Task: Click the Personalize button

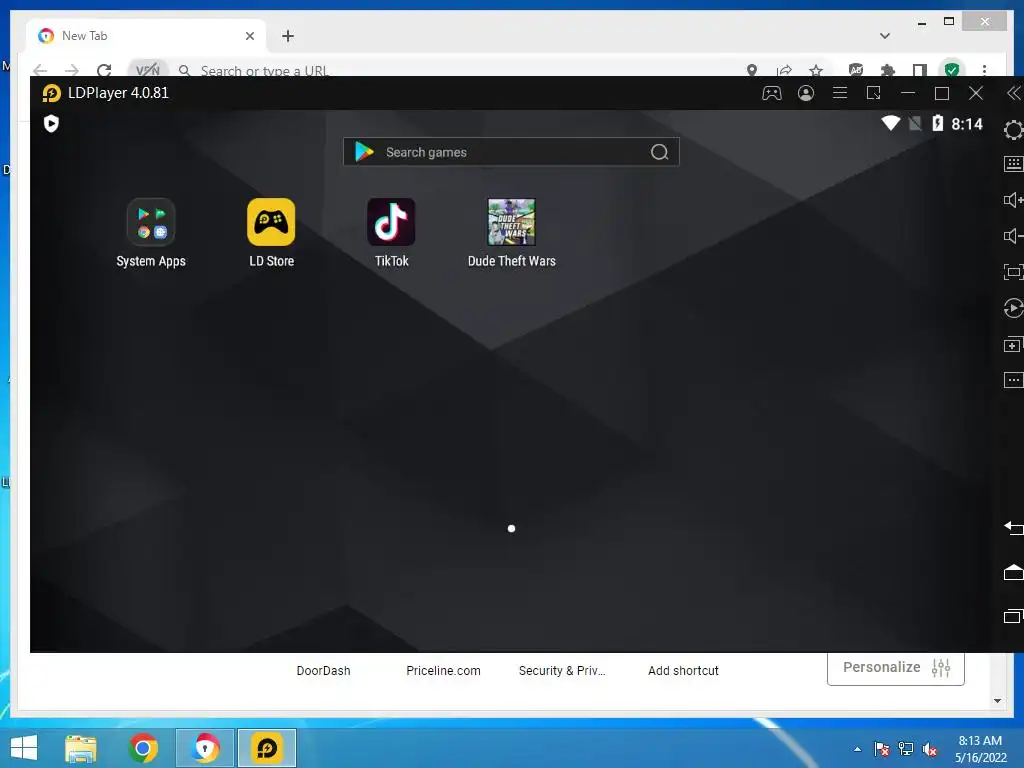Action: click(x=896, y=667)
